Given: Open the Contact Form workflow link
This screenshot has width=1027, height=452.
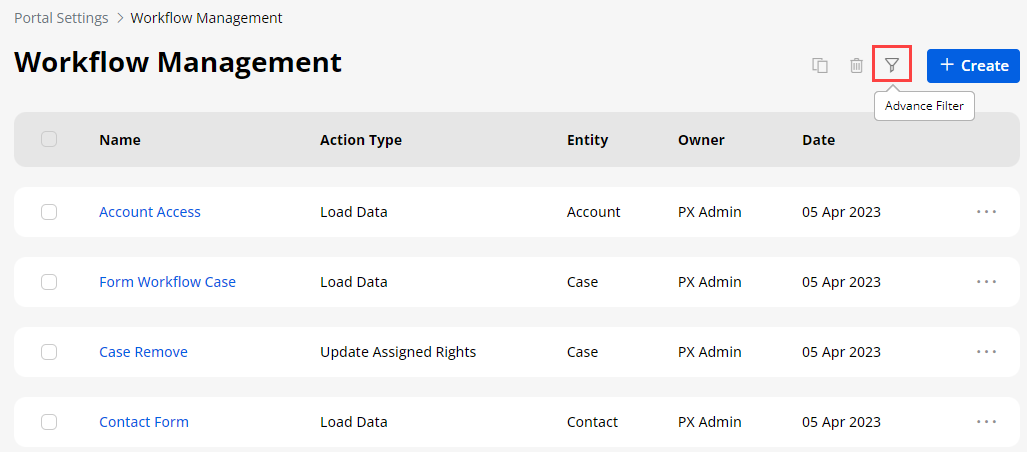Looking at the screenshot, I should (x=144, y=422).
